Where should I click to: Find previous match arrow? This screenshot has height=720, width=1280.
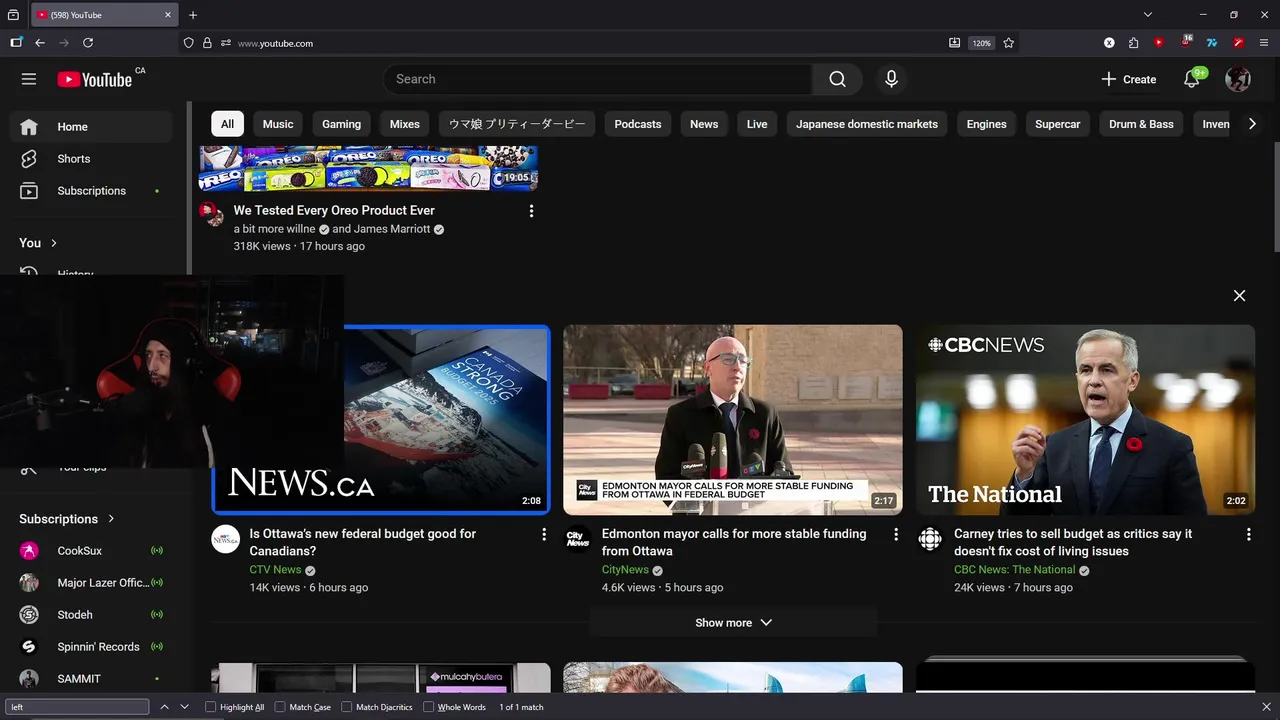[164, 707]
